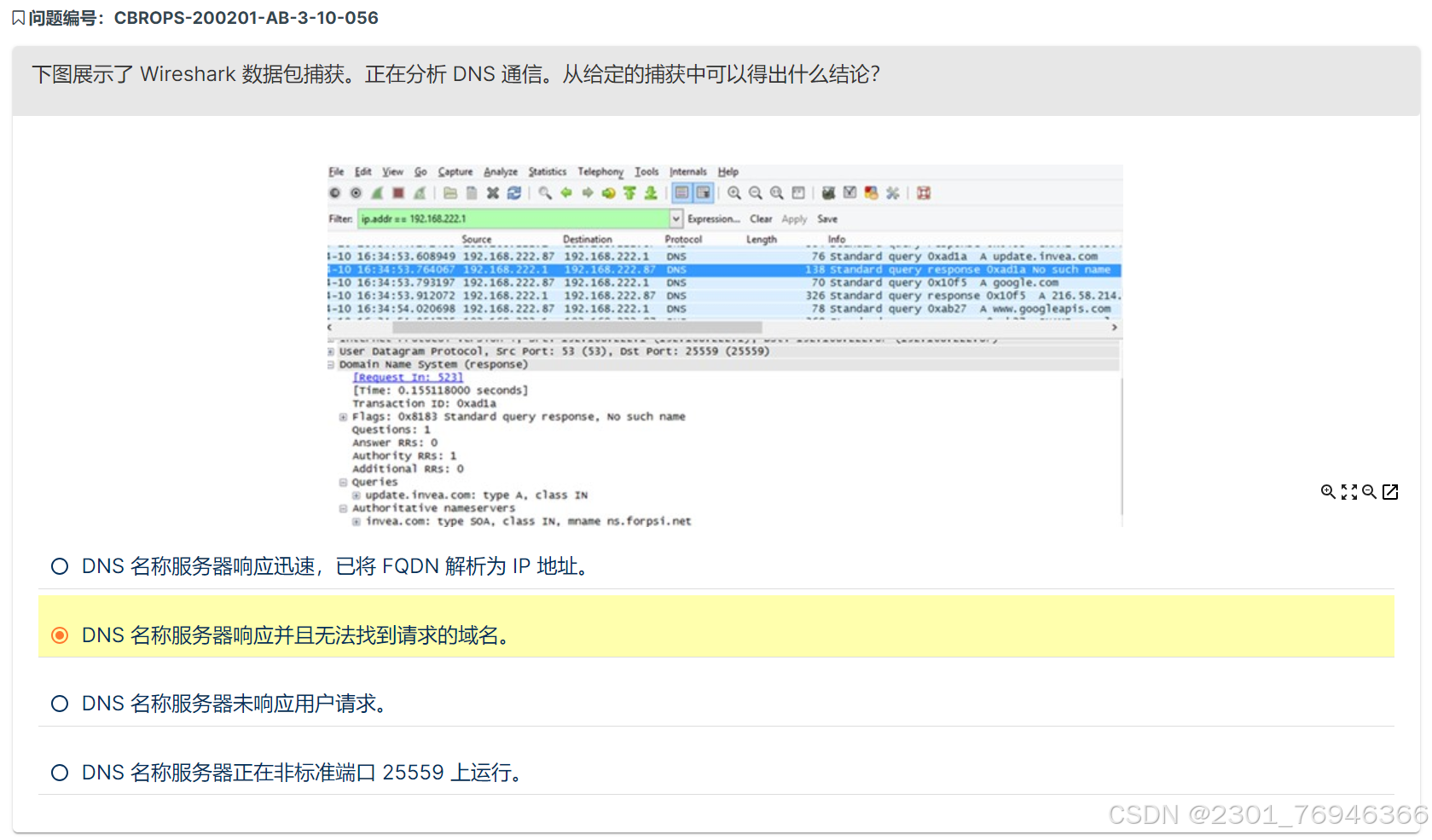Follow the Request In: 523 link
Screen dimensions: 1432x840
click(x=409, y=377)
